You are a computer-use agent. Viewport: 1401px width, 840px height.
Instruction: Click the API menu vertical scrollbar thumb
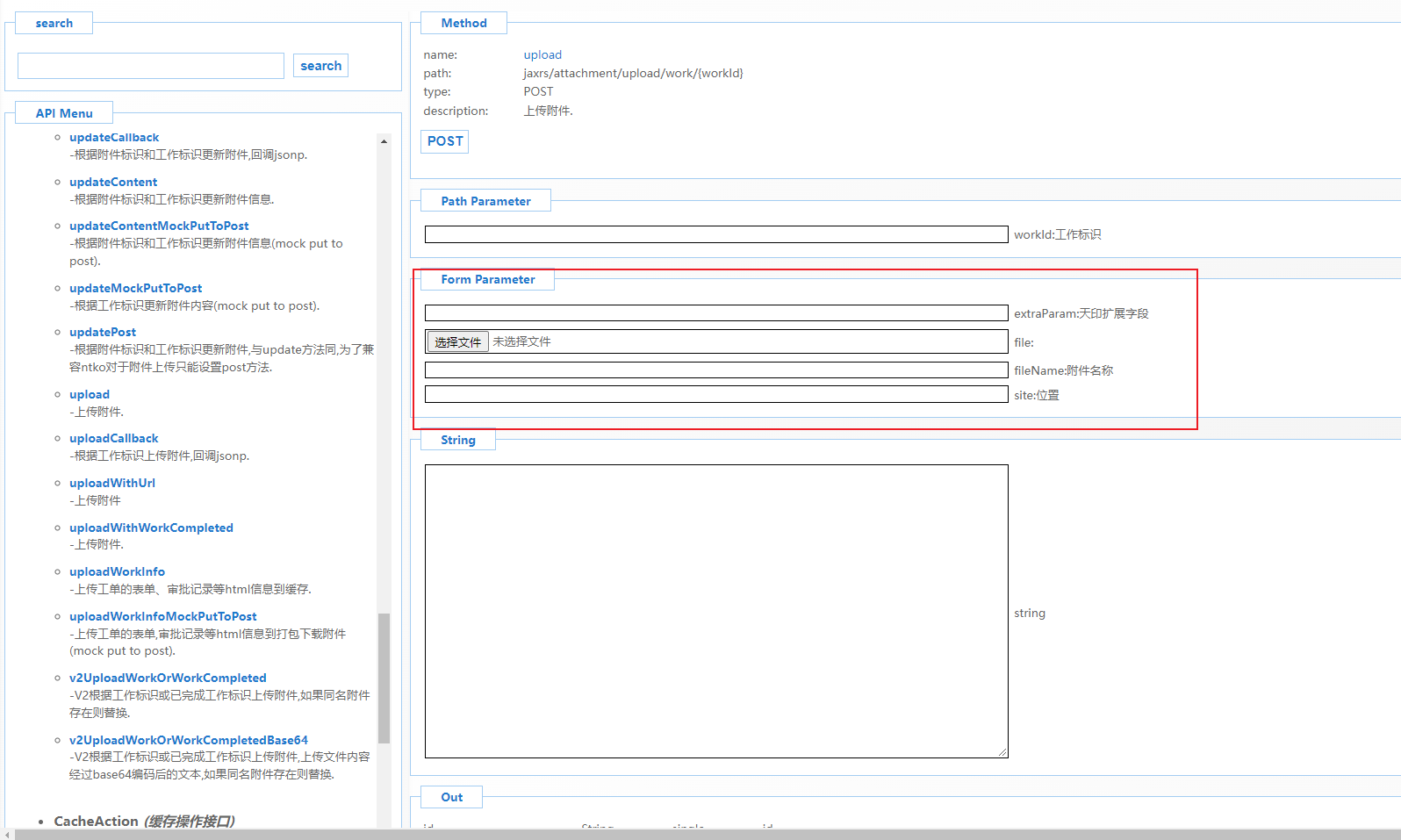(x=384, y=678)
